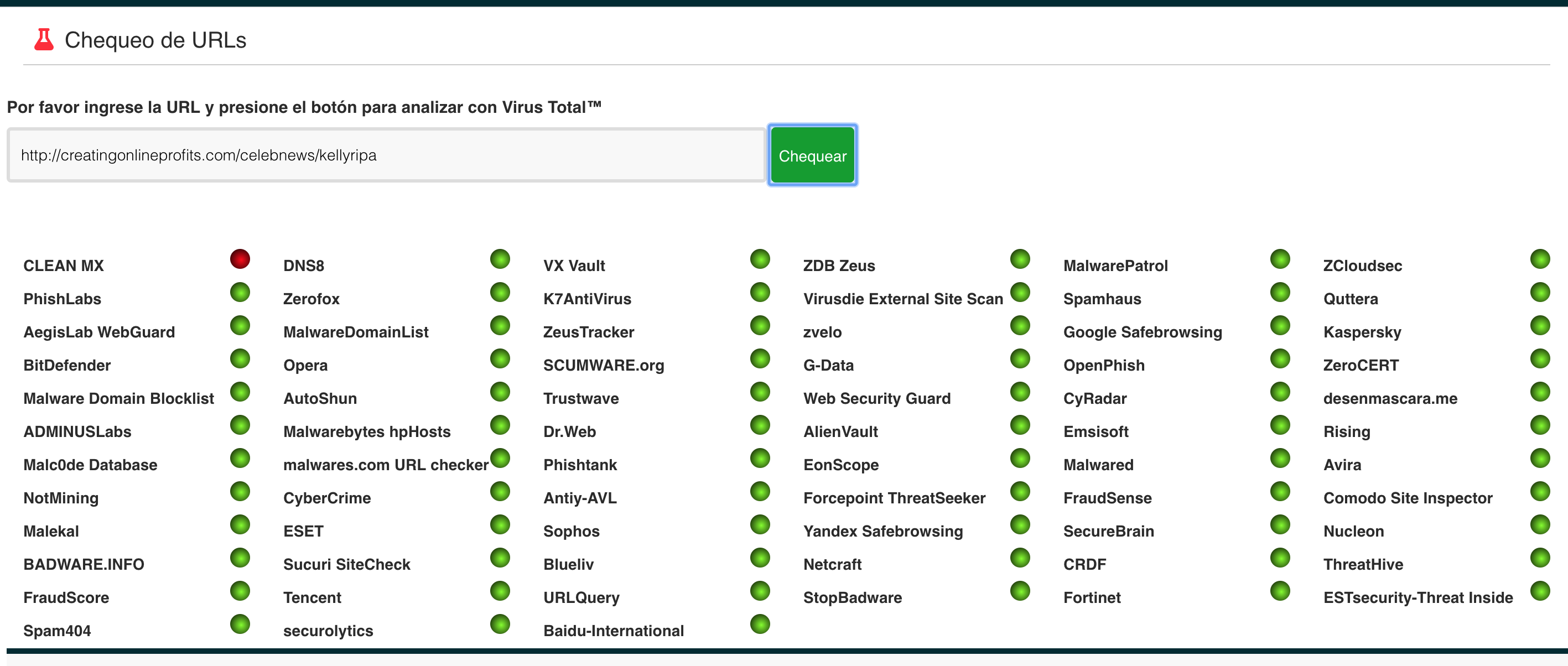Click the MalwareDomainList label
Viewport: 1568px width, 666px height.
[355, 332]
